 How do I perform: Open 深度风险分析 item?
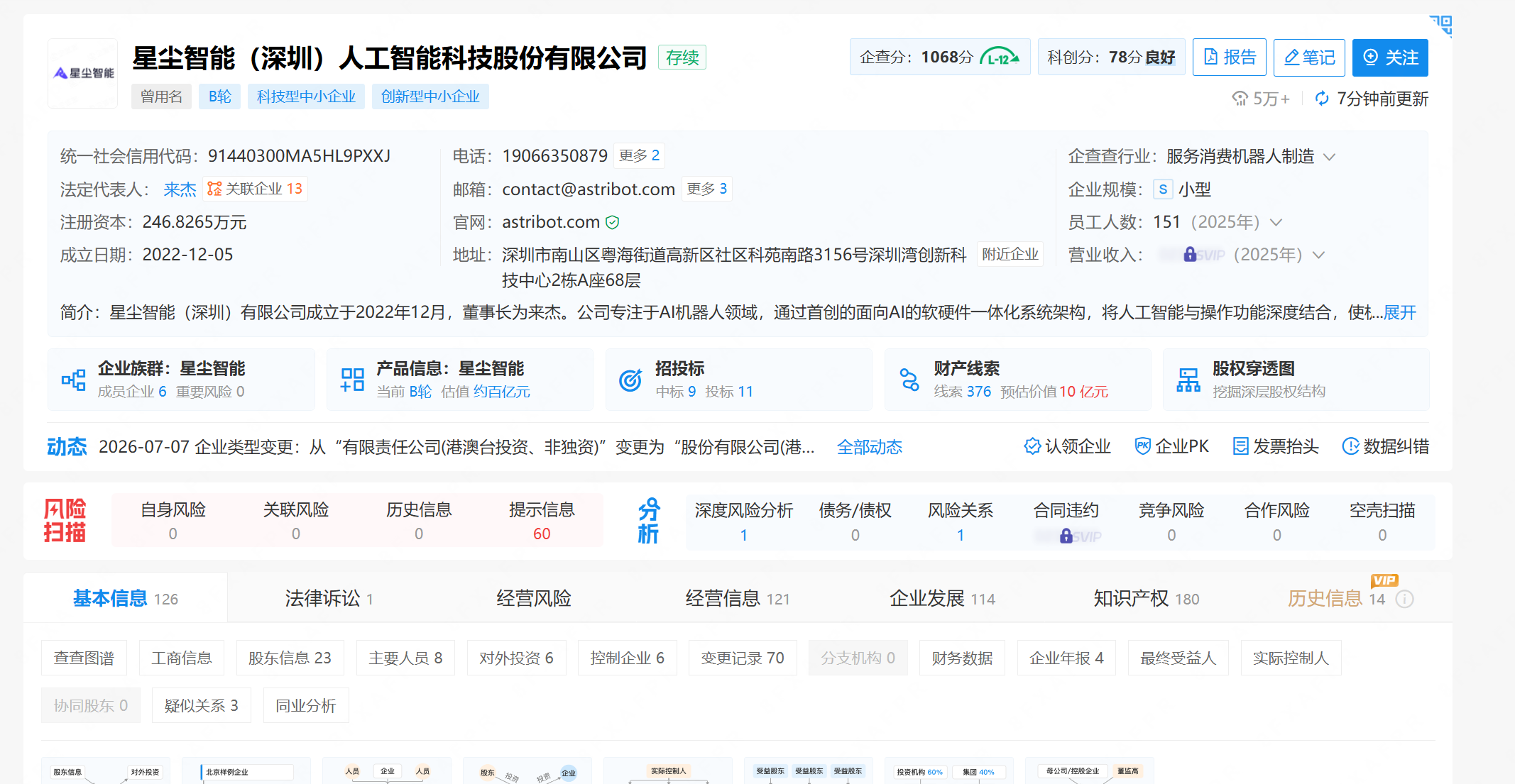click(x=744, y=522)
